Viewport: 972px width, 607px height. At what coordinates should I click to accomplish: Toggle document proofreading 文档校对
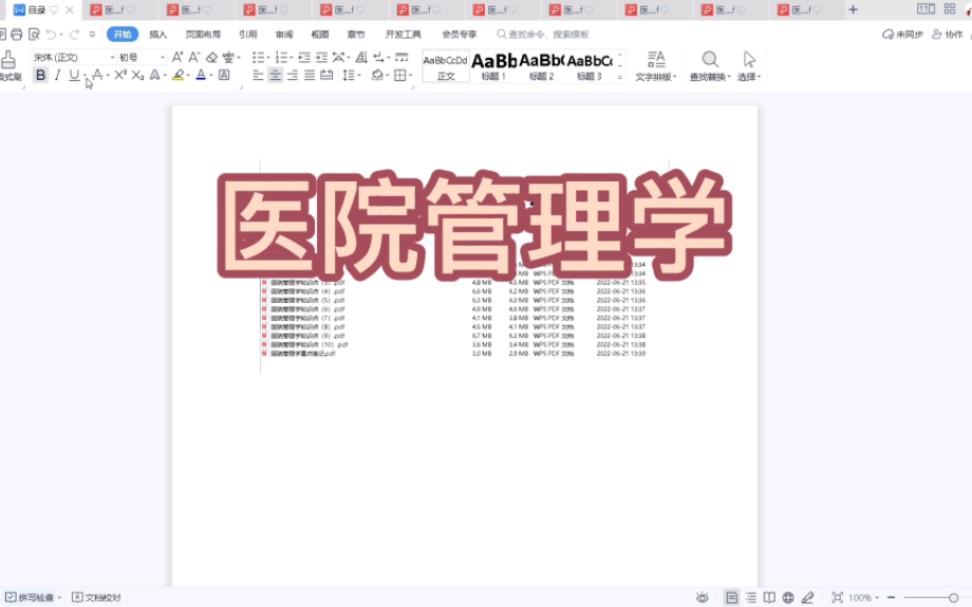pos(95,595)
